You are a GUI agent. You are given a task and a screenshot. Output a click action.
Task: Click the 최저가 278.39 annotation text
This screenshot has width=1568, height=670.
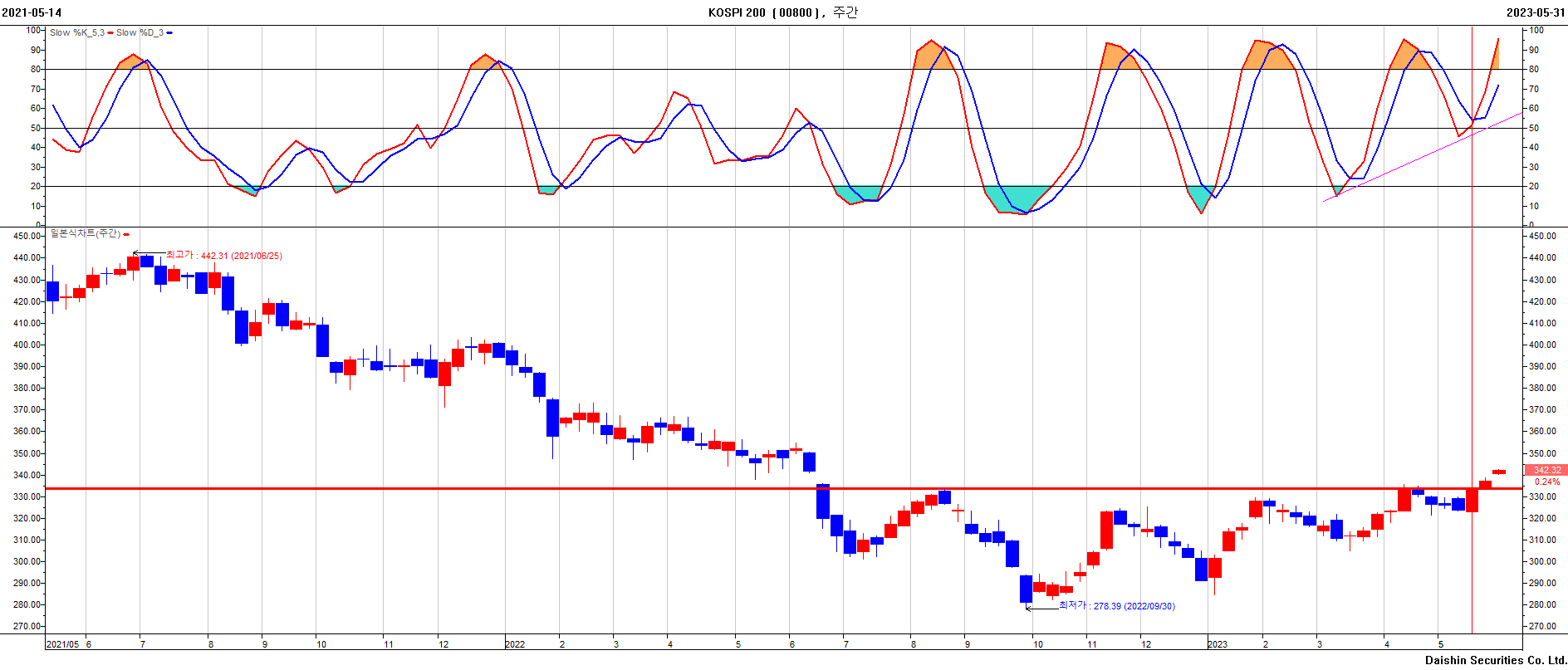pyautogui.click(x=1117, y=606)
